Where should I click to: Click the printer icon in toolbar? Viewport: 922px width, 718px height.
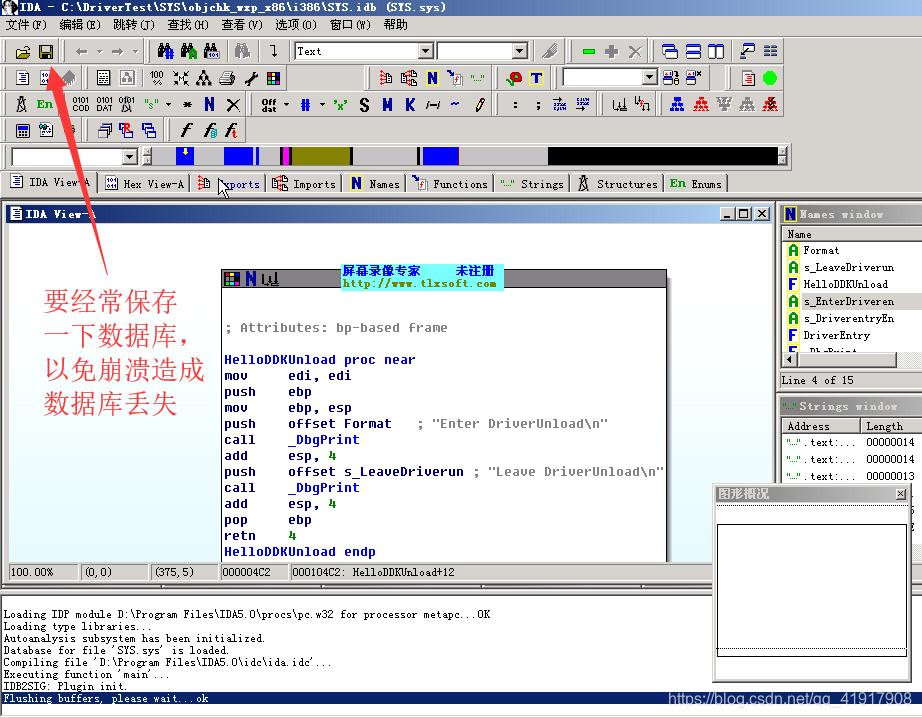point(227,78)
